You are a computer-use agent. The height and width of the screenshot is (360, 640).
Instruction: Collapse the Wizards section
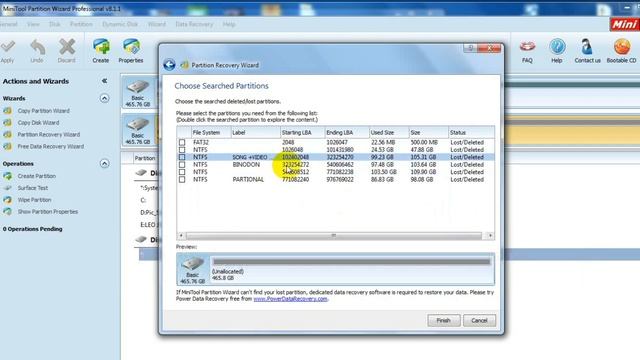[104, 98]
